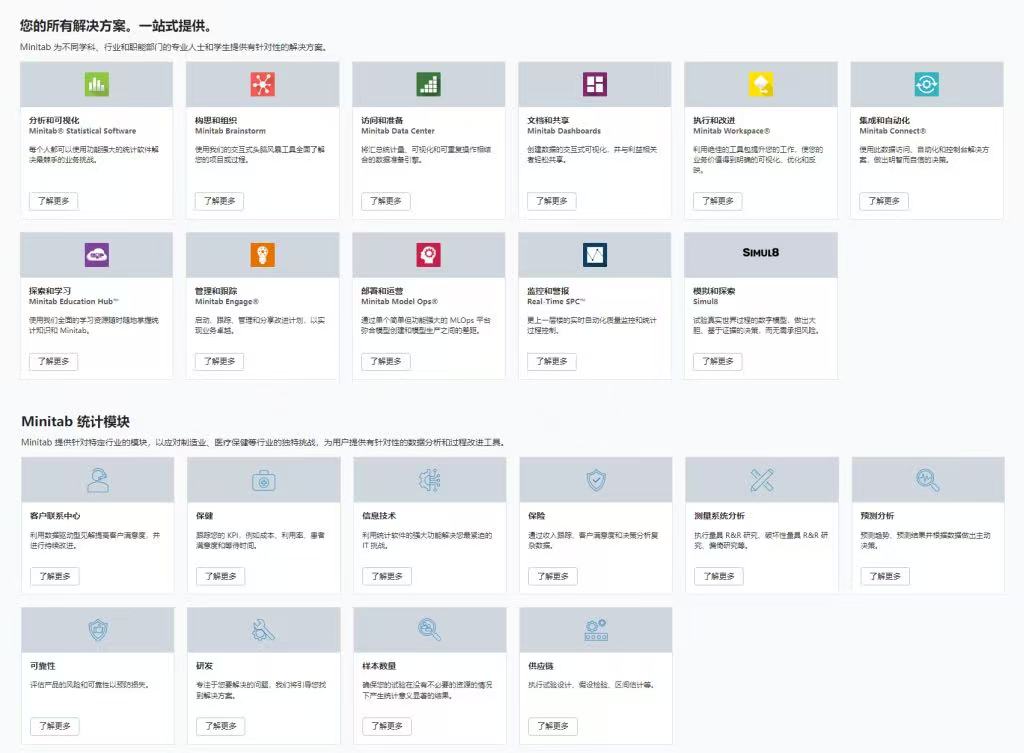
Task: Click the 保险 shield checkmark icon
Action: click(595, 481)
